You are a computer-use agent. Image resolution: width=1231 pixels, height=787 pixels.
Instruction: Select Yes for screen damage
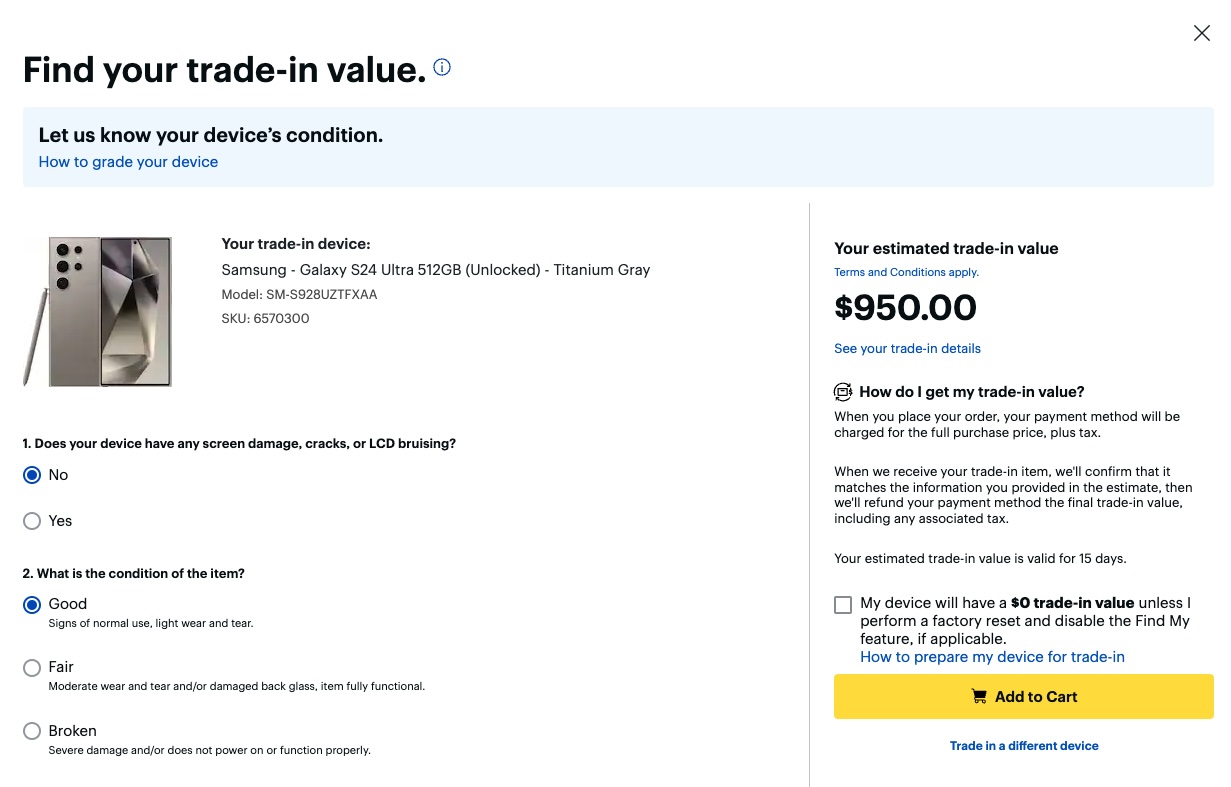32,521
